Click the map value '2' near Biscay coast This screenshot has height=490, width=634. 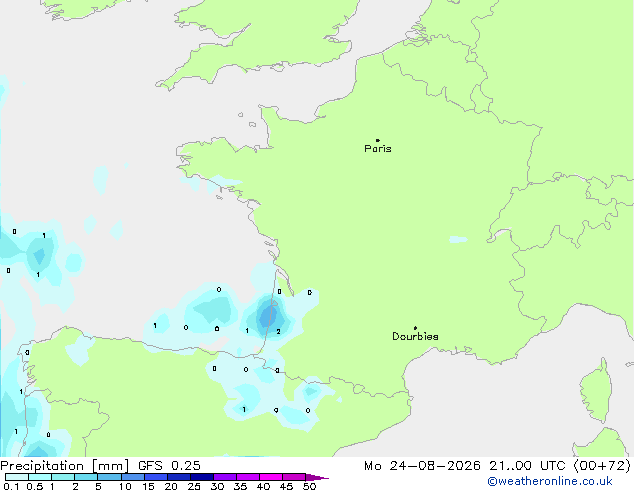[278, 332]
